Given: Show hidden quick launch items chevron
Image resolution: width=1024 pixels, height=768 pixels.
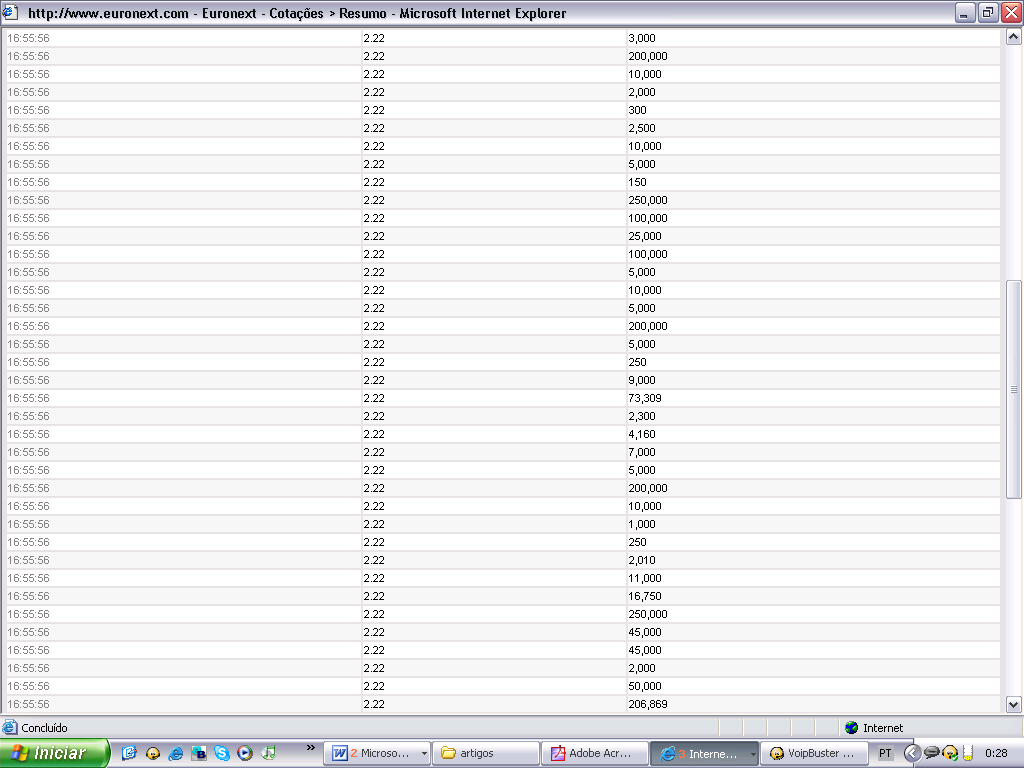Looking at the screenshot, I should pyautogui.click(x=310, y=748).
